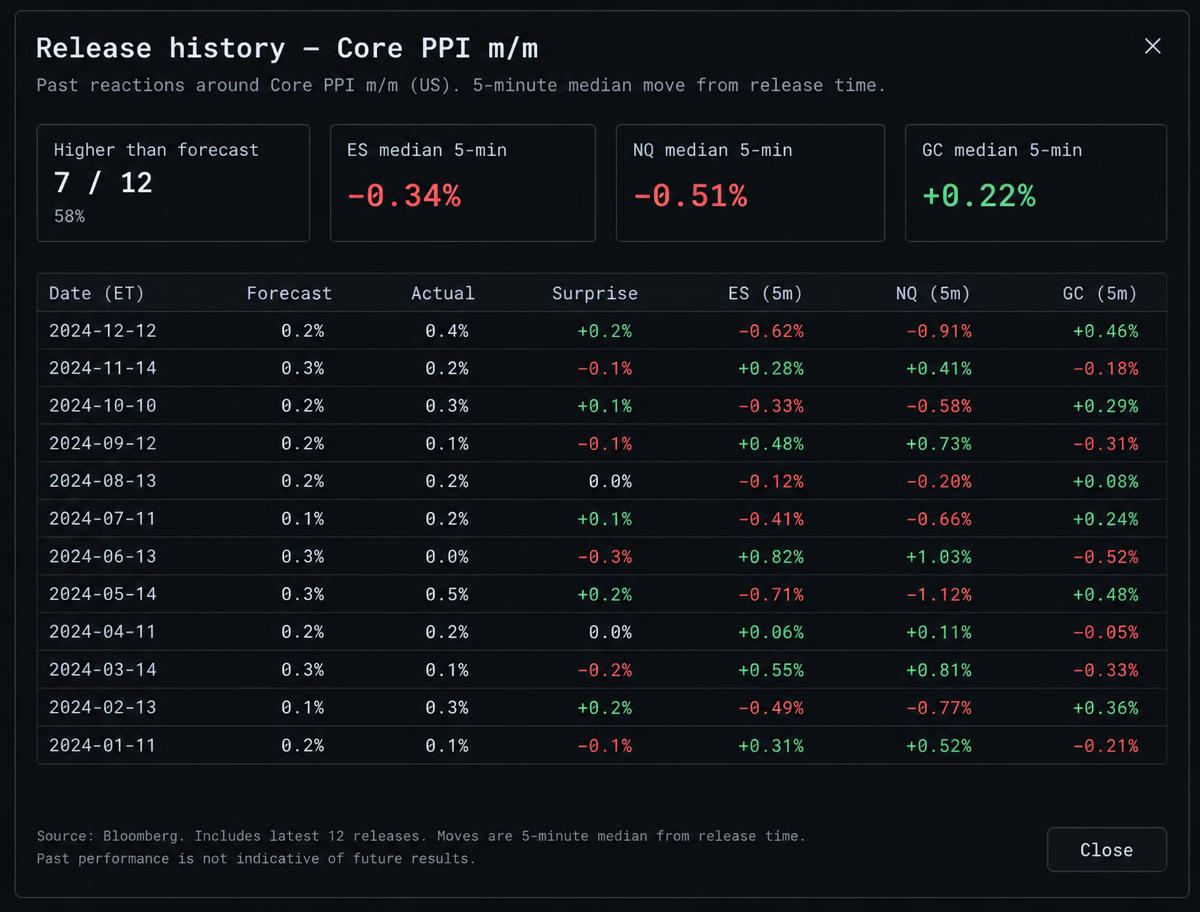Click the Close button at the bottom
1200x912 pixels.
click(1106, 850)
